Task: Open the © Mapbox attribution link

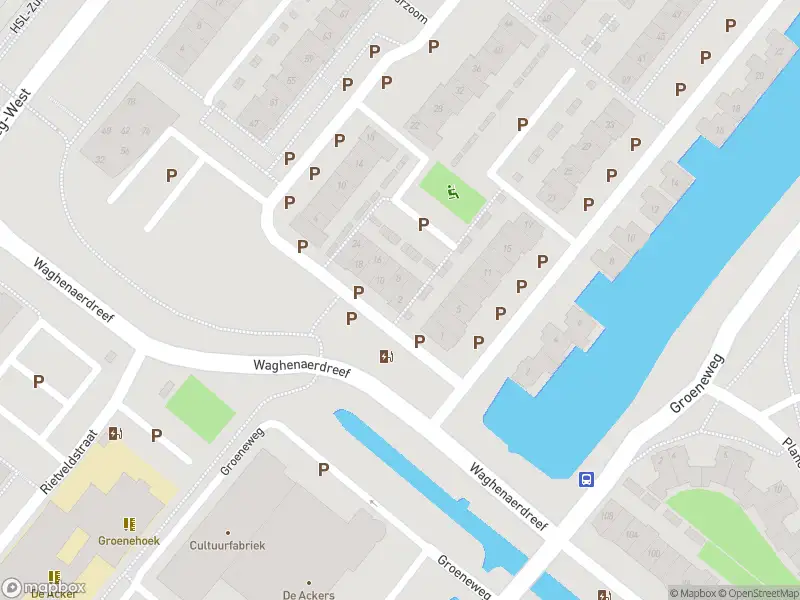Action: click(693, 593)
